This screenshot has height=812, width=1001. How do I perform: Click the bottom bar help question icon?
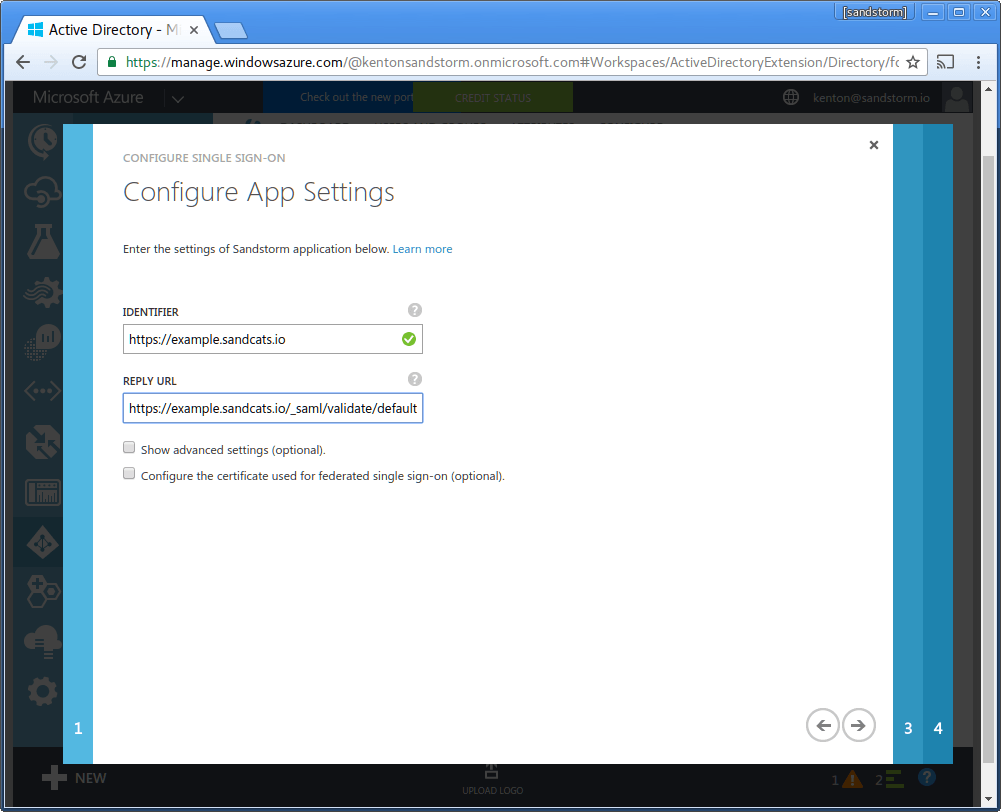coord(927,777)
